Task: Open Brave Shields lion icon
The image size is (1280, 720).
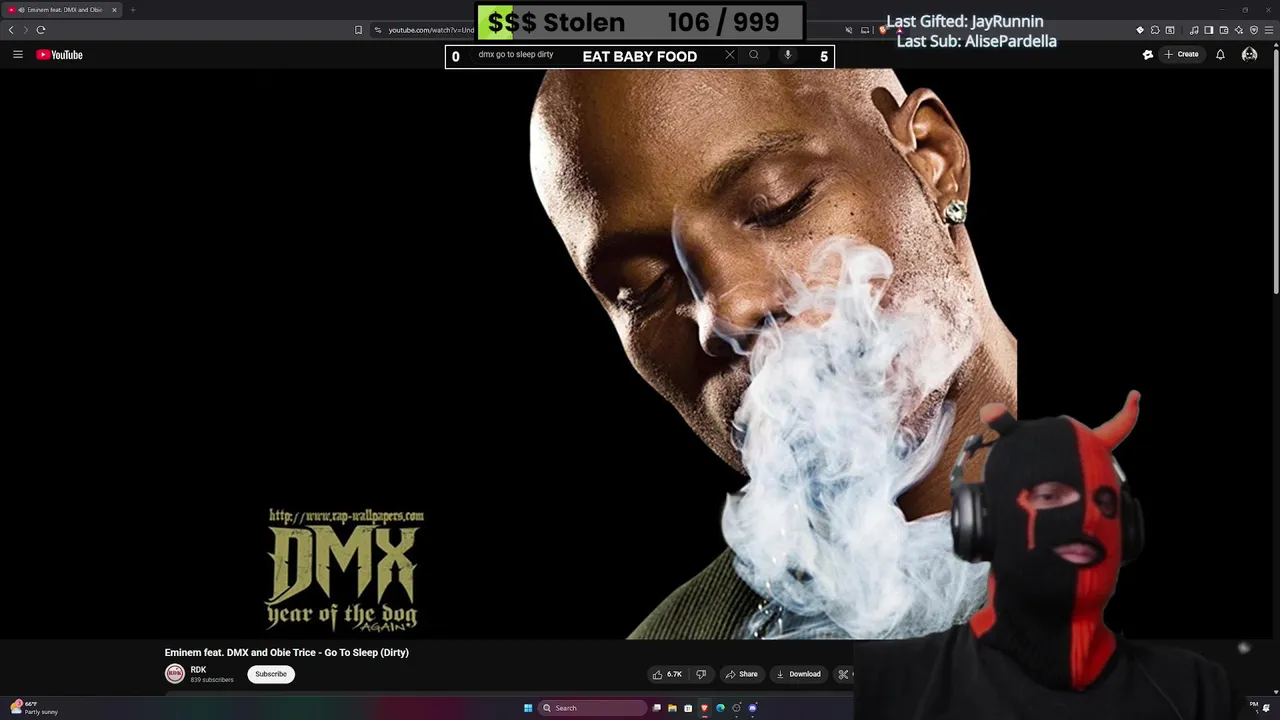Action: coord(883,30)
